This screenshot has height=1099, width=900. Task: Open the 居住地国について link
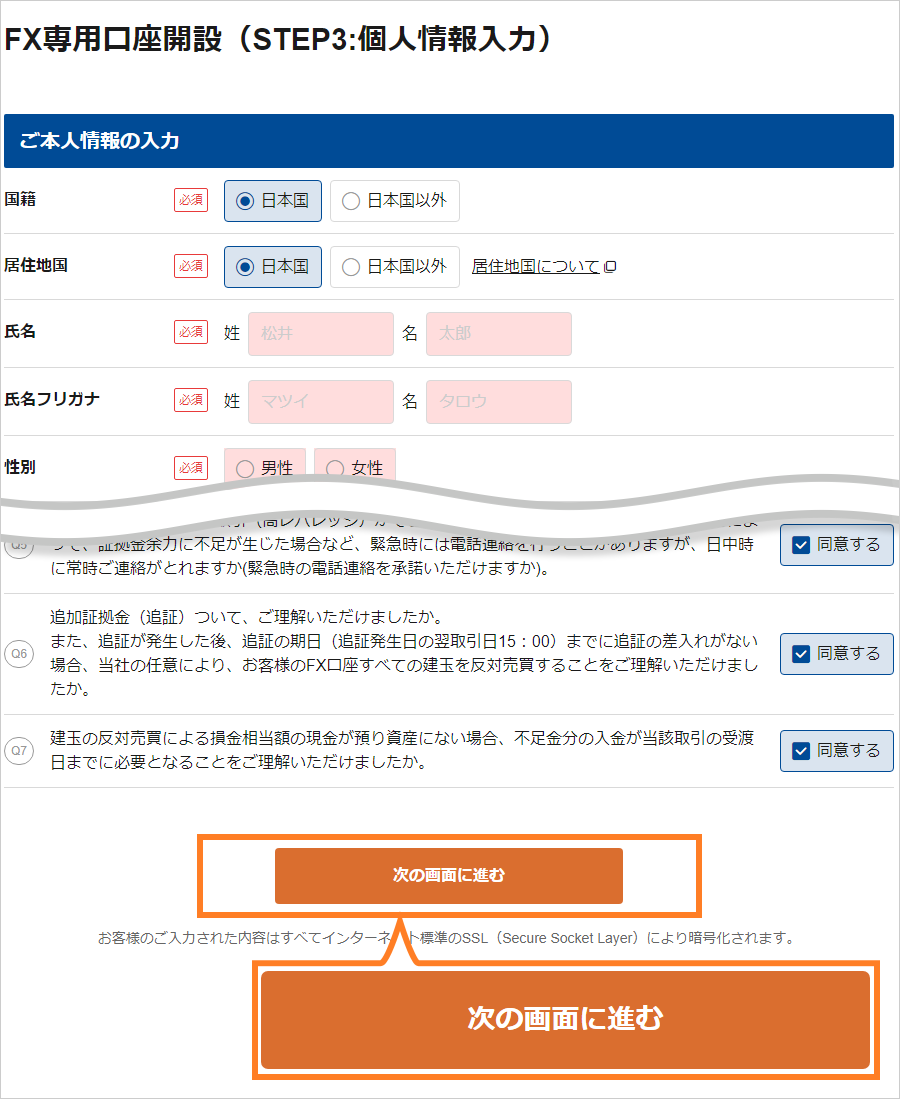click(x=536, y=266)
